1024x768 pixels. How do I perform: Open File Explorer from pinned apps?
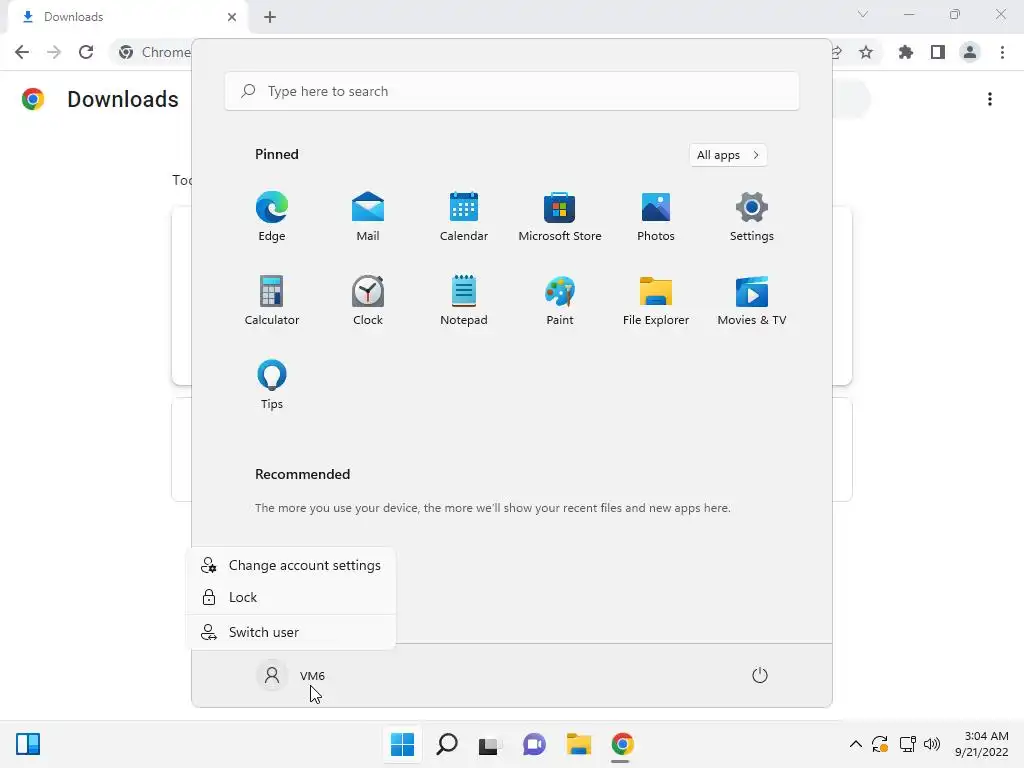pyautogui.click(x=656, y=300)
